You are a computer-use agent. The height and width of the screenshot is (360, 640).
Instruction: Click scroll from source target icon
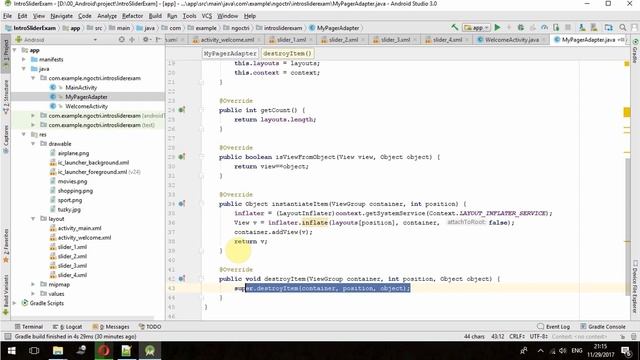pyautogui.click(x=121, y=40)
